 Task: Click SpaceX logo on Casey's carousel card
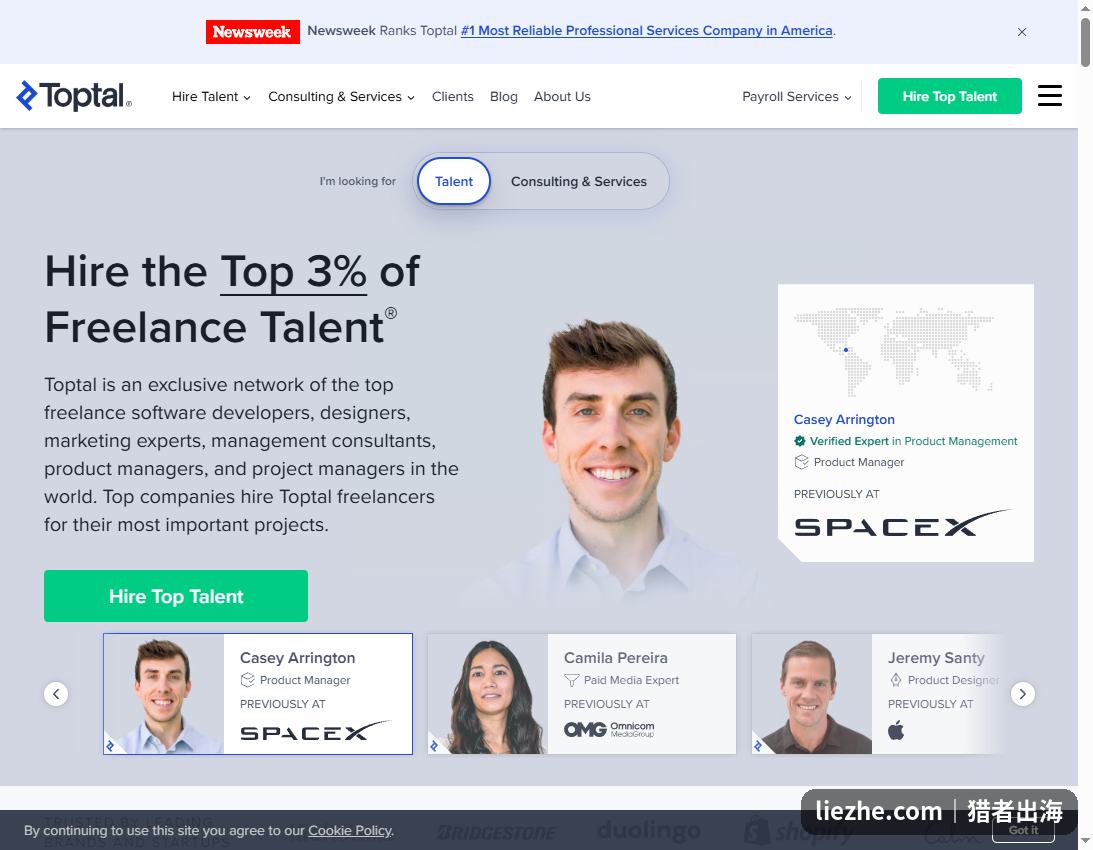point(315,730)
